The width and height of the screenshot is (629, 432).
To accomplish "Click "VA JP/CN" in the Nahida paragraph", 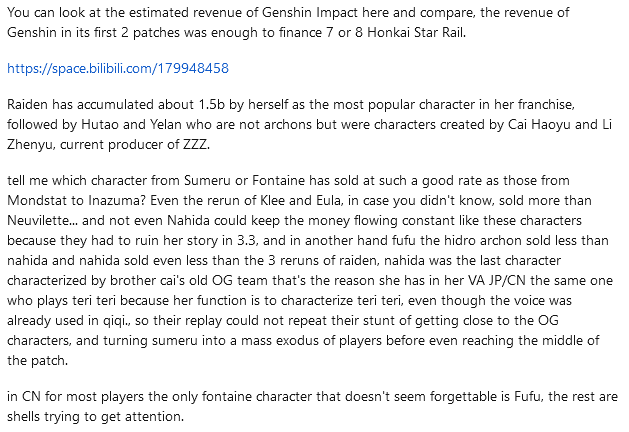I will coord(497,280).
